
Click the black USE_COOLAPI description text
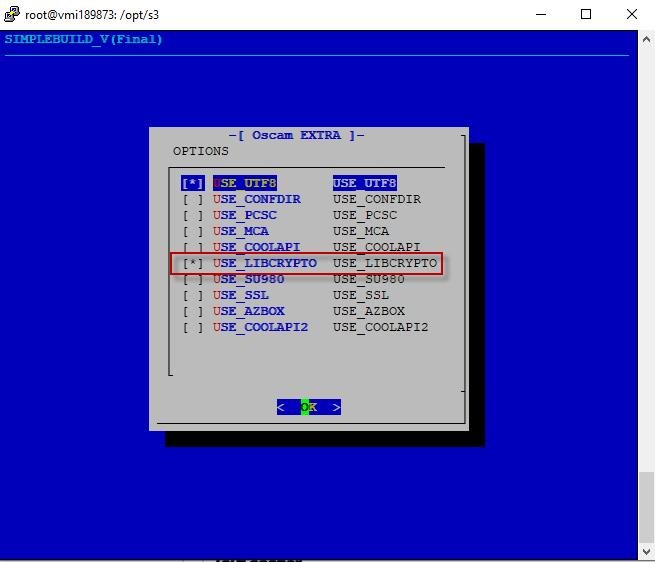[377, 247]
